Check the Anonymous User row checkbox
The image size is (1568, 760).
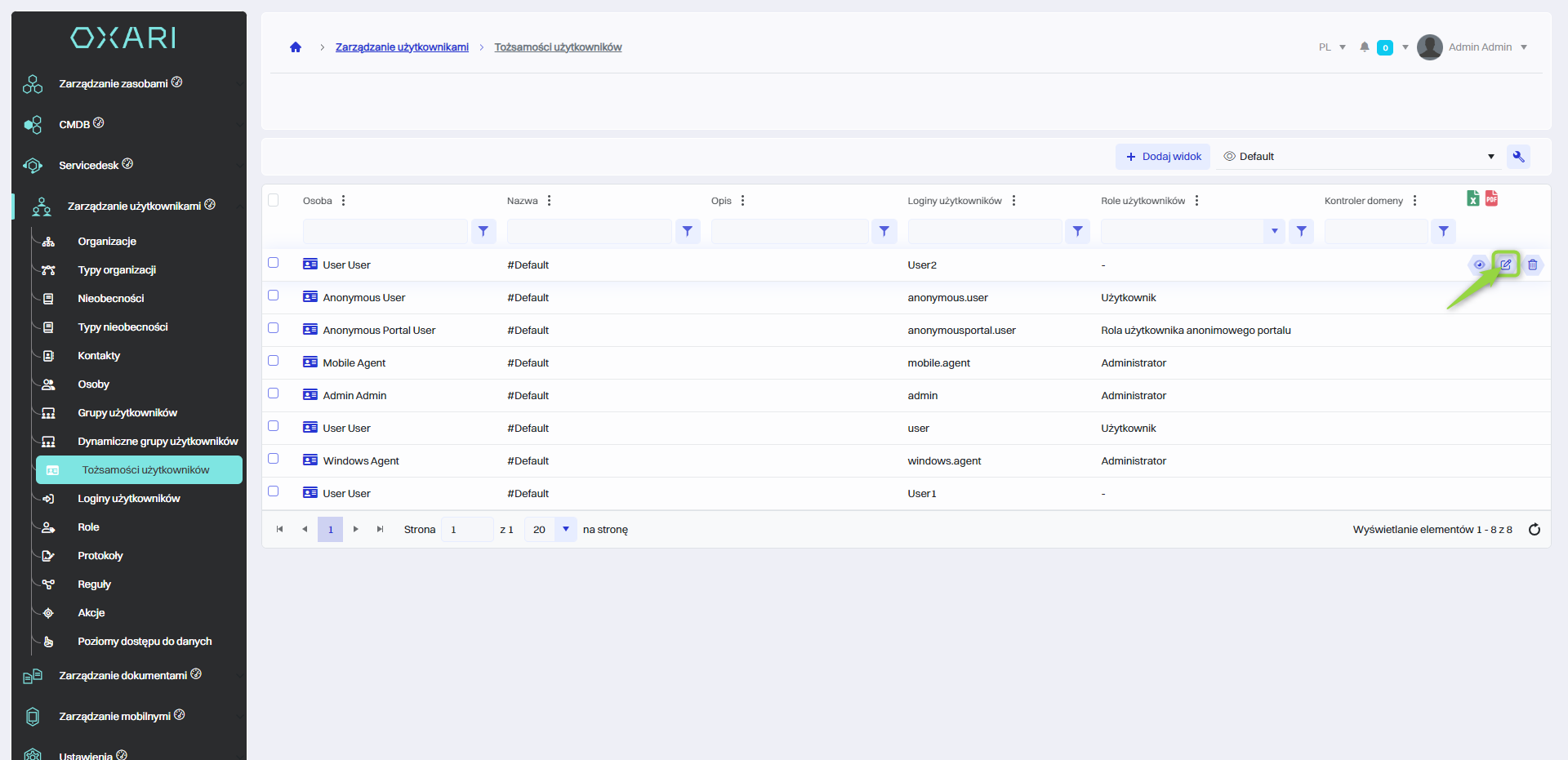[274, 296]
